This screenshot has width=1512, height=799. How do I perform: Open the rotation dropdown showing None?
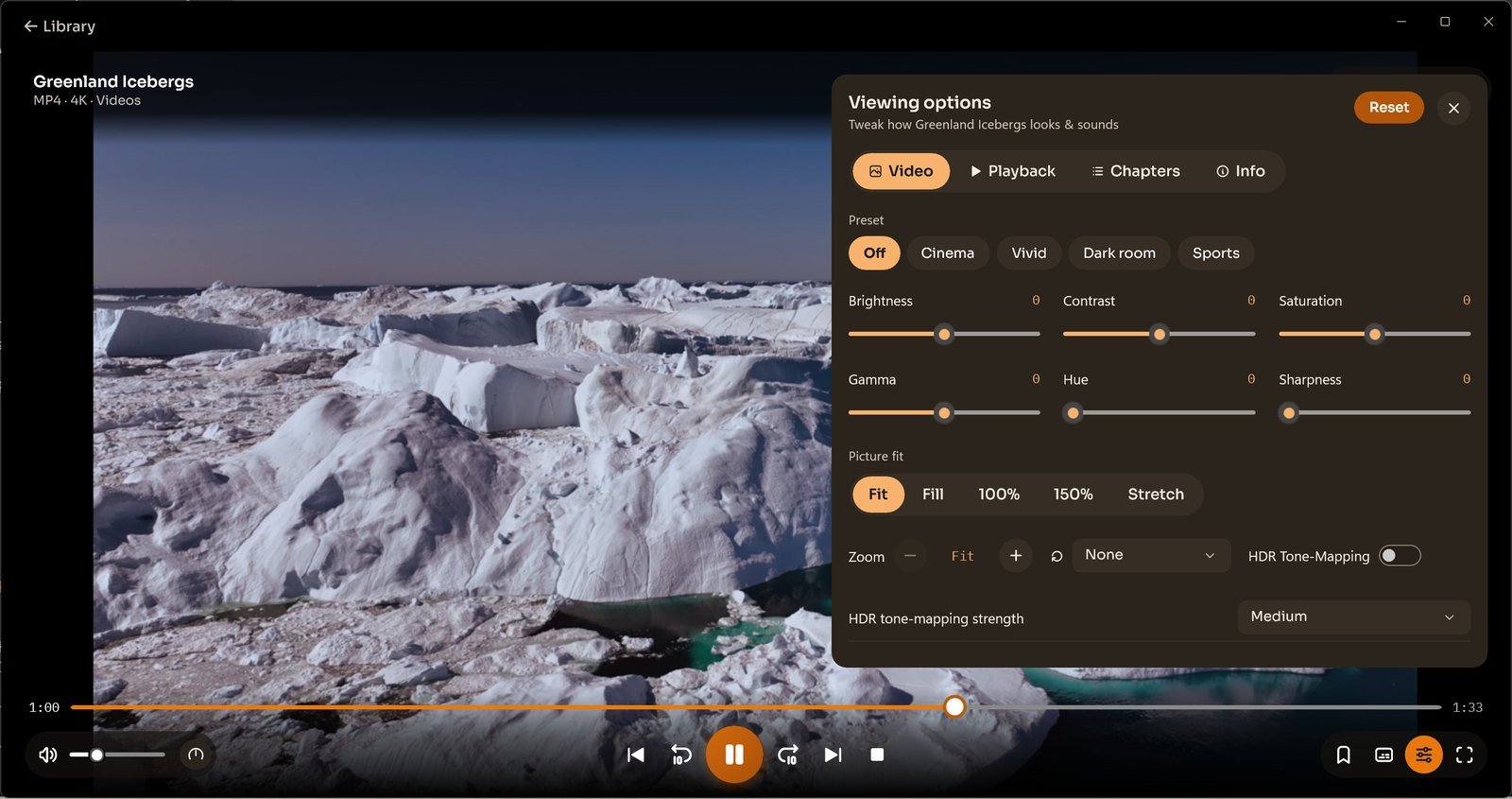point(1151,555)
